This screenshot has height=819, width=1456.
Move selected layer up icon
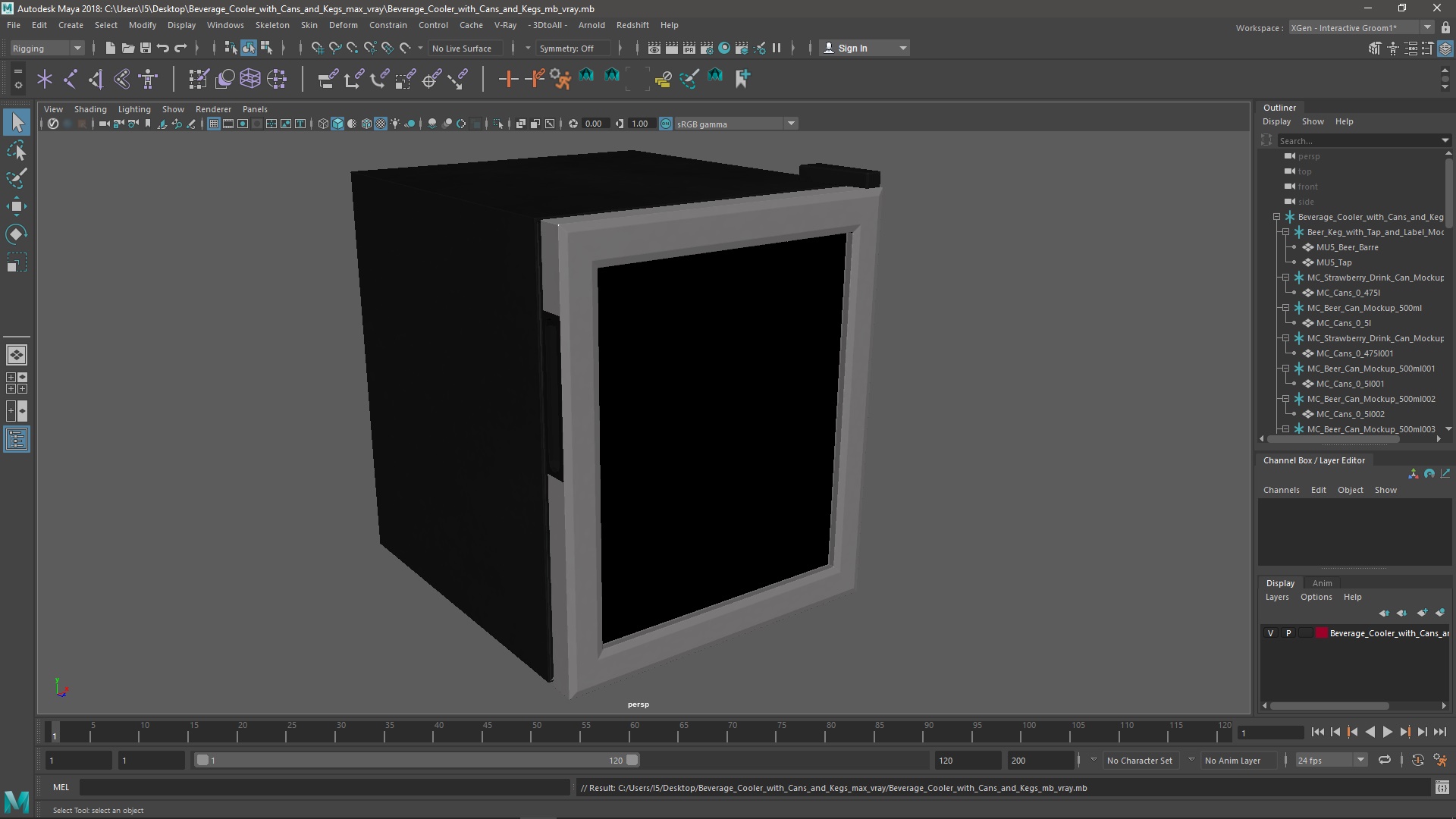[1384, 613]
